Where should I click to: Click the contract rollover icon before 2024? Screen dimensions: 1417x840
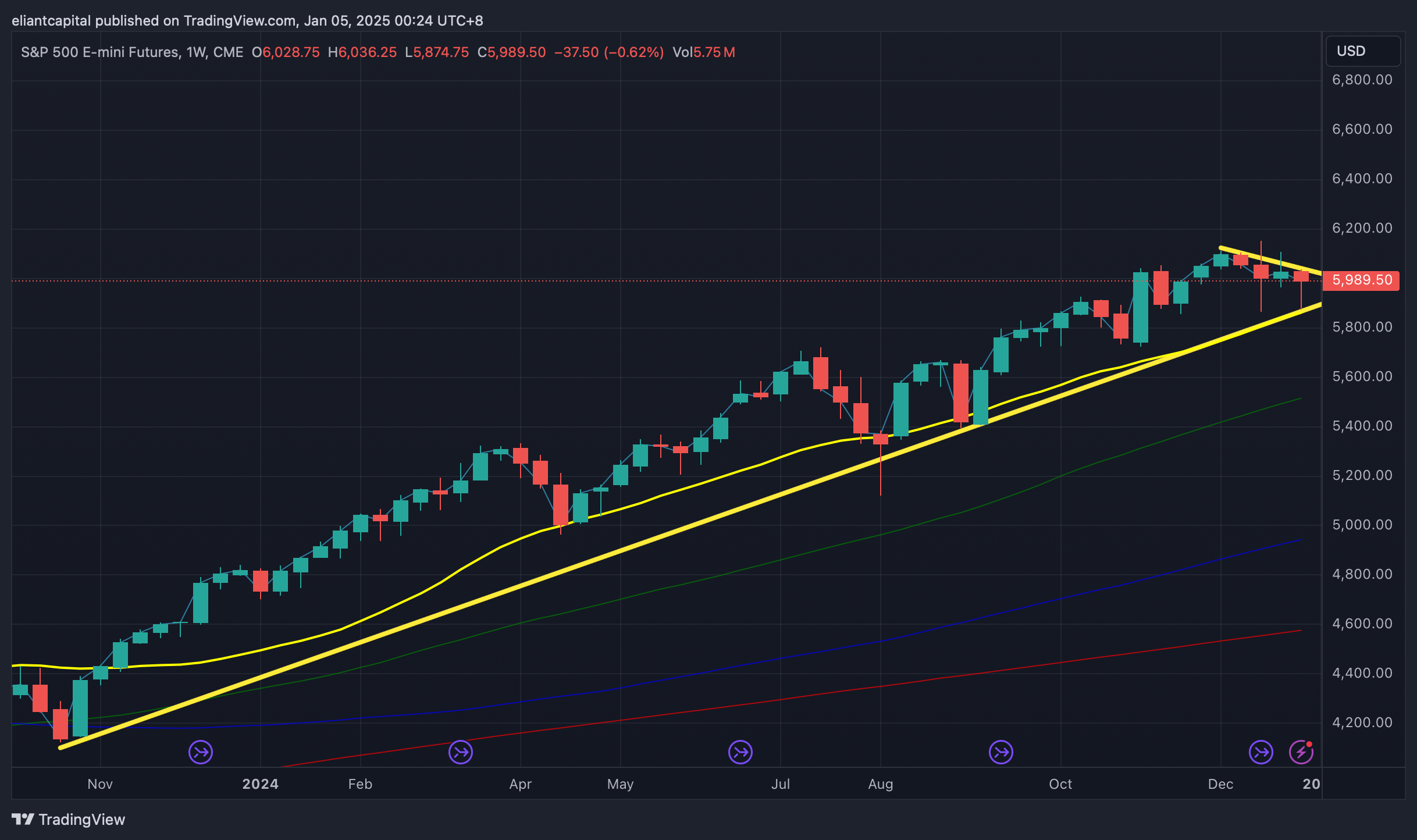[201, 752]
